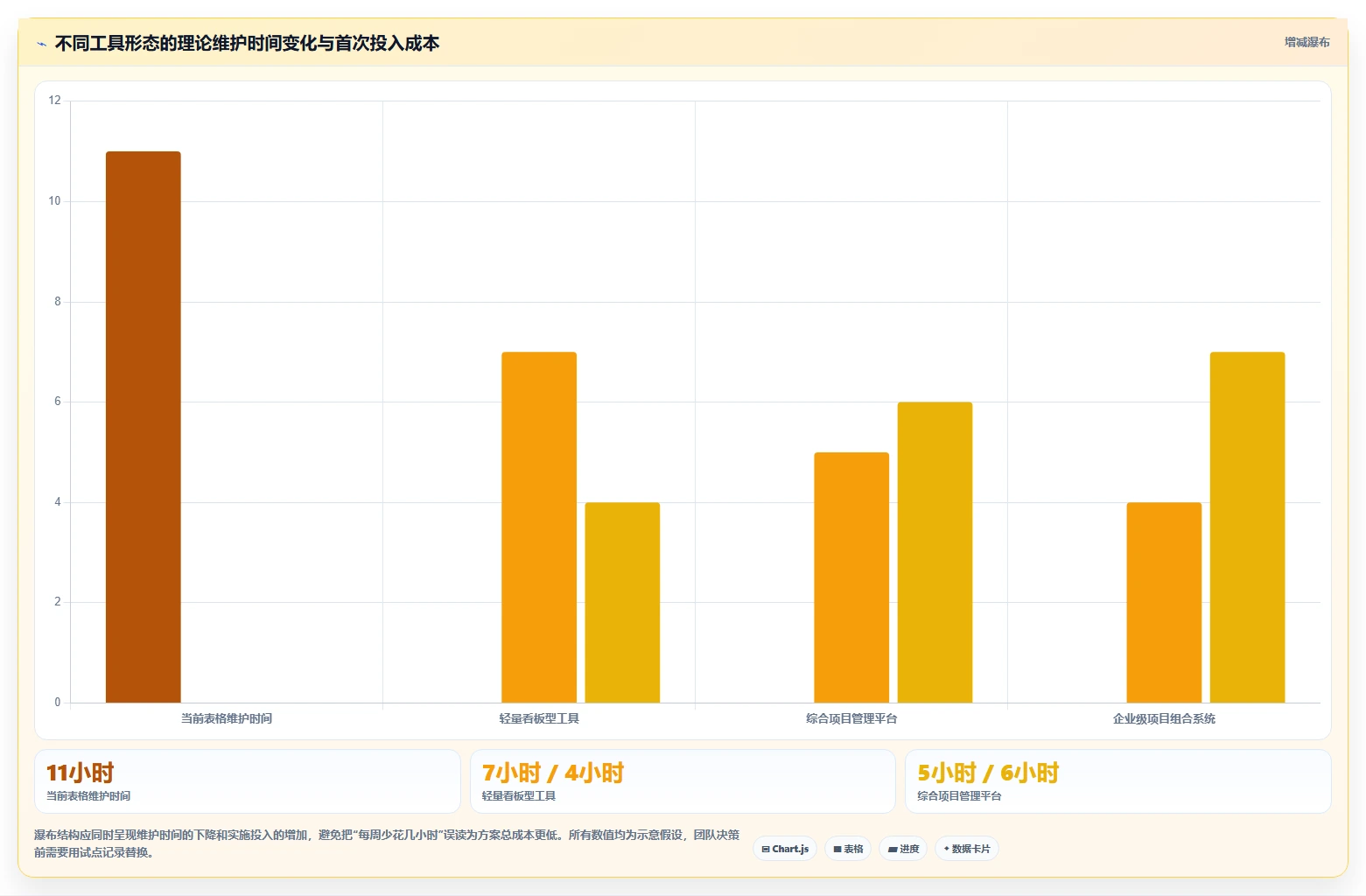Viewport: 1366px width, 896px height.
Task: Click the orange 5-hour bar for 综合项目管理平台
Action: [x=851, y=577]
